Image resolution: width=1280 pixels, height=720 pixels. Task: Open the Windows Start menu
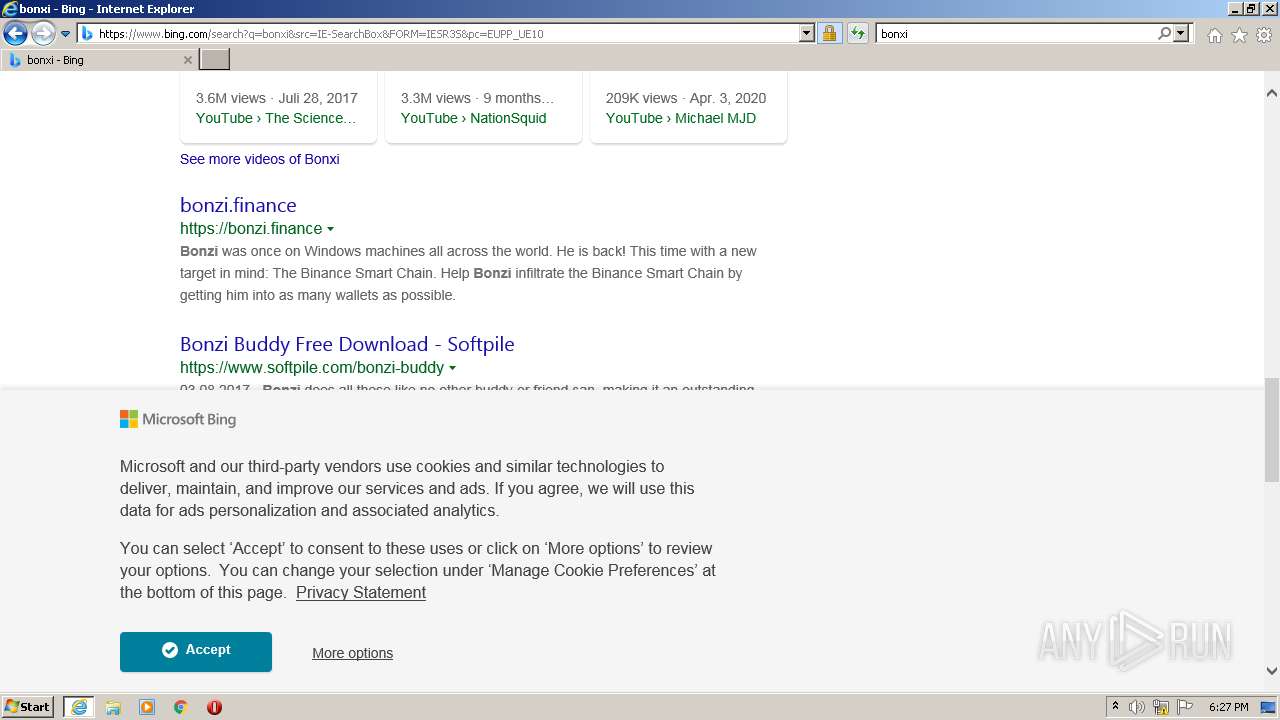click(x=27, y=706)
